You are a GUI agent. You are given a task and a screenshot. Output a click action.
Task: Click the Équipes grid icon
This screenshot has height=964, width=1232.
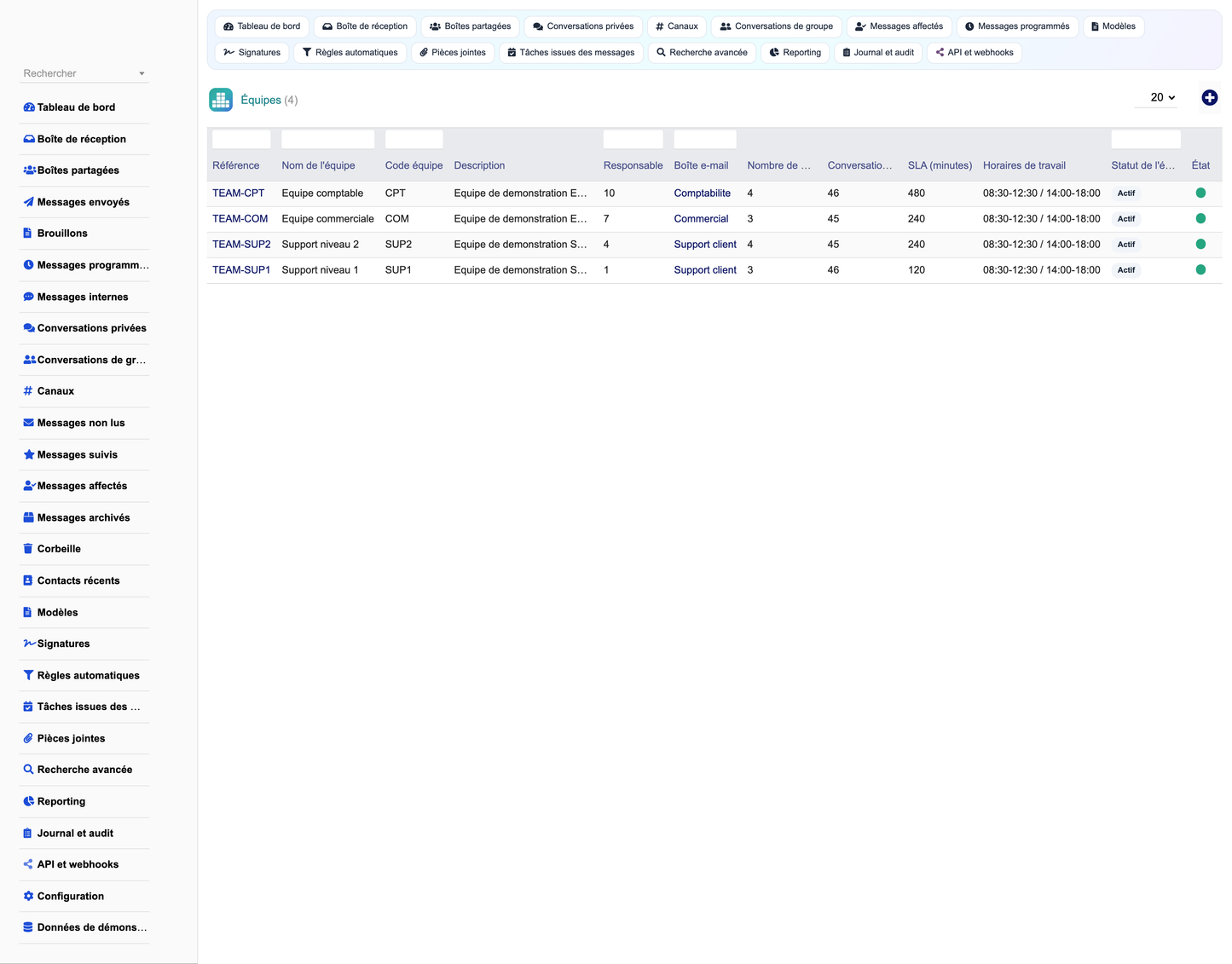click(x=221, y=100)
